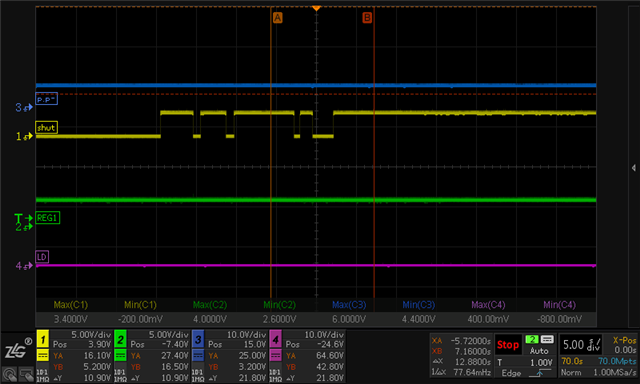Tap the touch-screen icon right of gesture icon

coord(26,375)
